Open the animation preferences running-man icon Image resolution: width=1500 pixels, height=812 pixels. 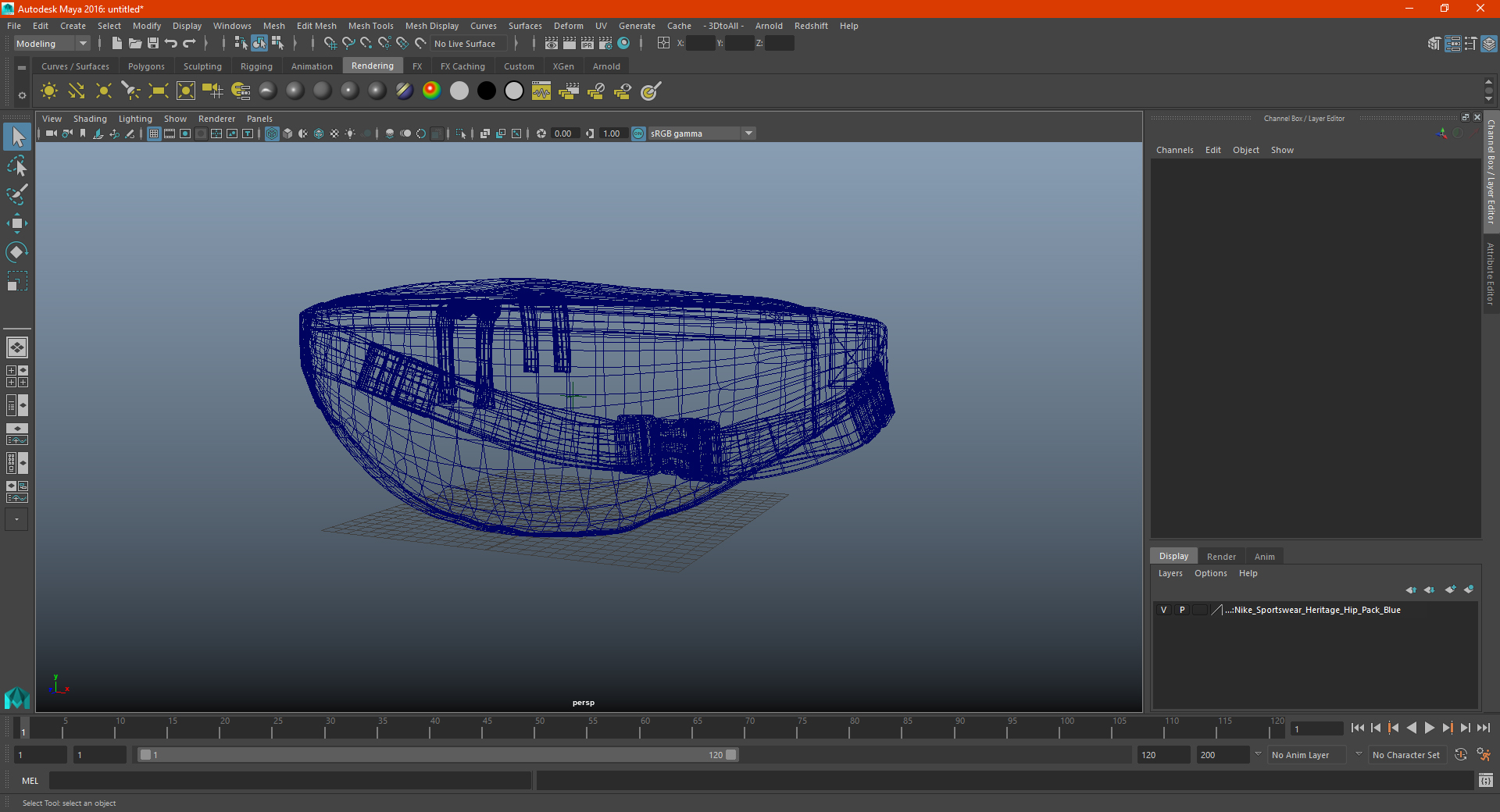[1484, 755]
